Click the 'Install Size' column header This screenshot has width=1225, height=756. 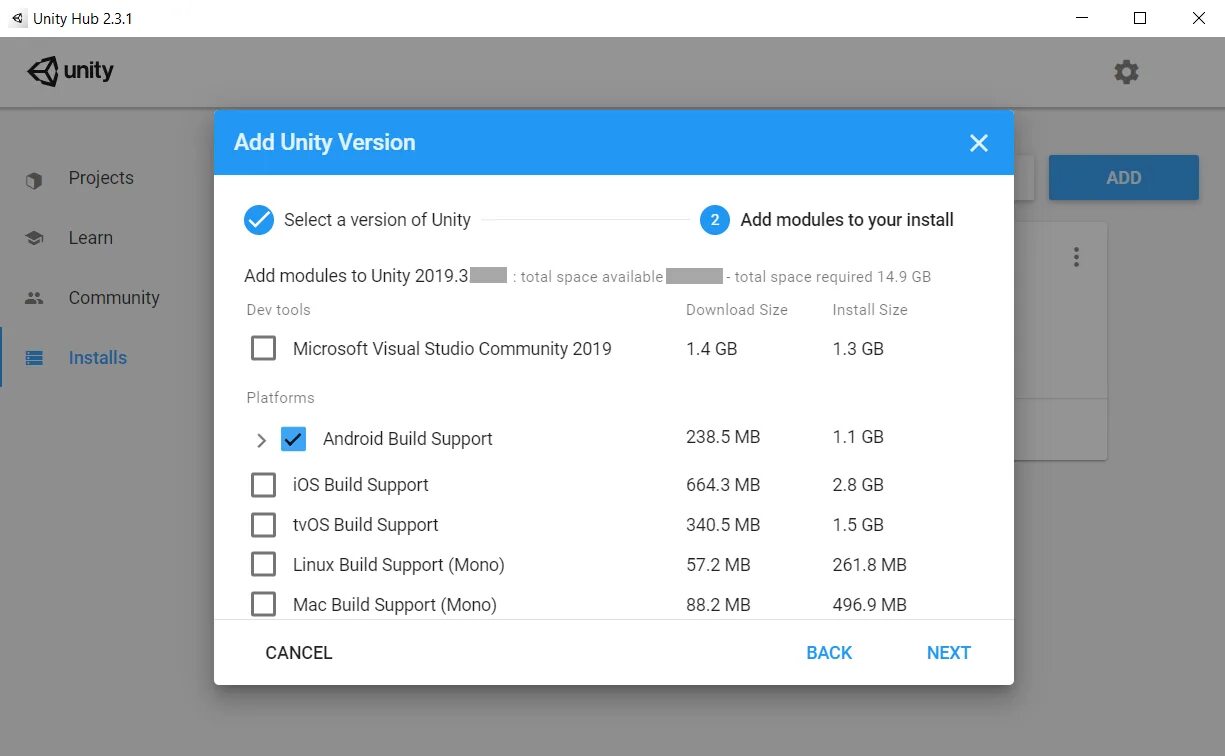(870, 310)
